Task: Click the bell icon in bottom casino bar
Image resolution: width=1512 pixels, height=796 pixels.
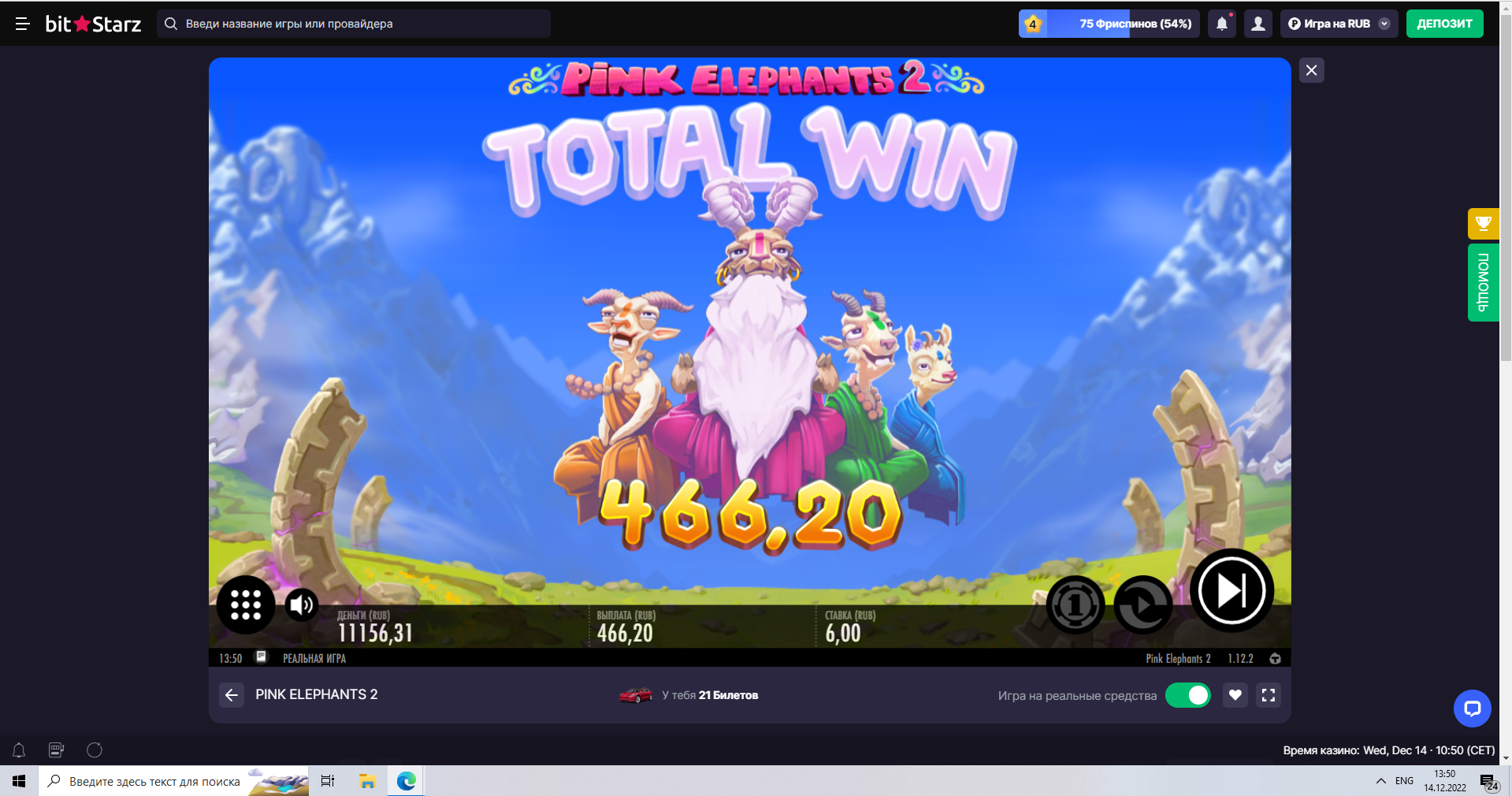Action: point(19,750)
